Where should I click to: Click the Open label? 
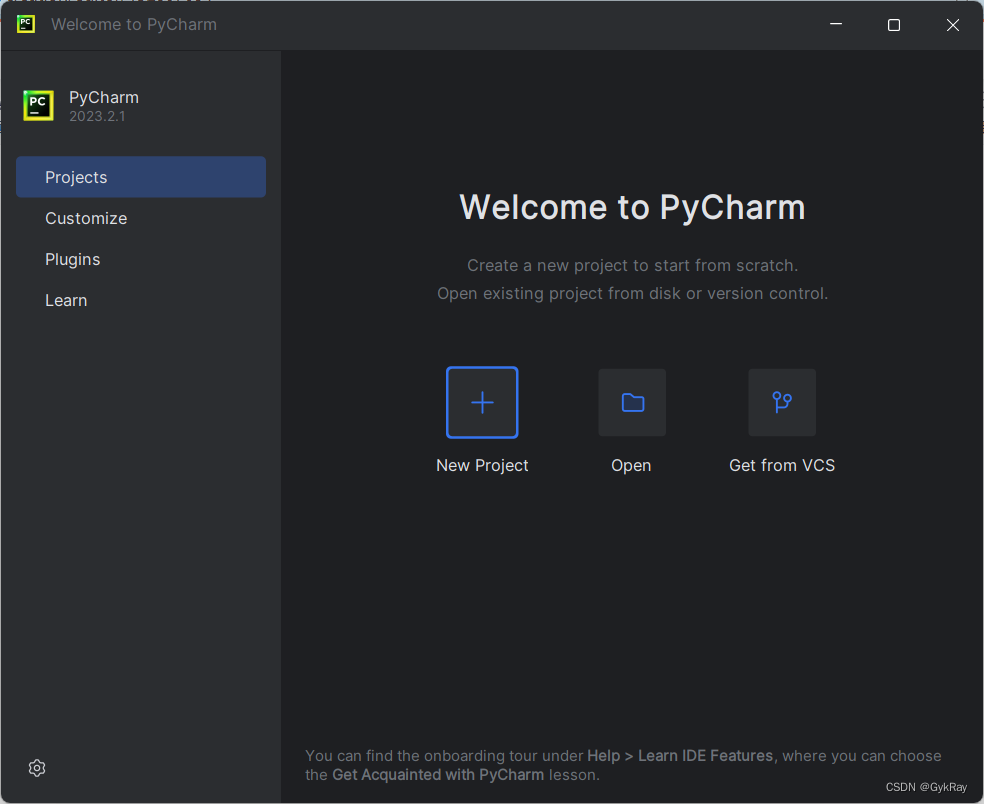[x=631, y=466]
